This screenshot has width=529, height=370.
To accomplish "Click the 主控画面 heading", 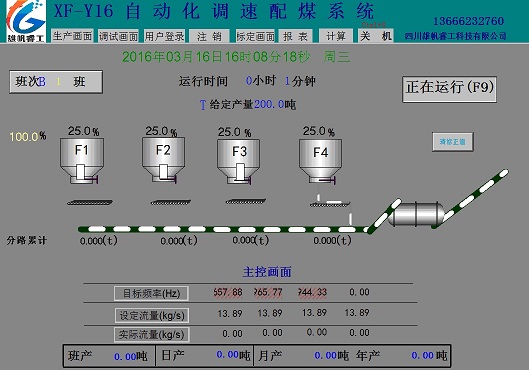I will 267,272.
